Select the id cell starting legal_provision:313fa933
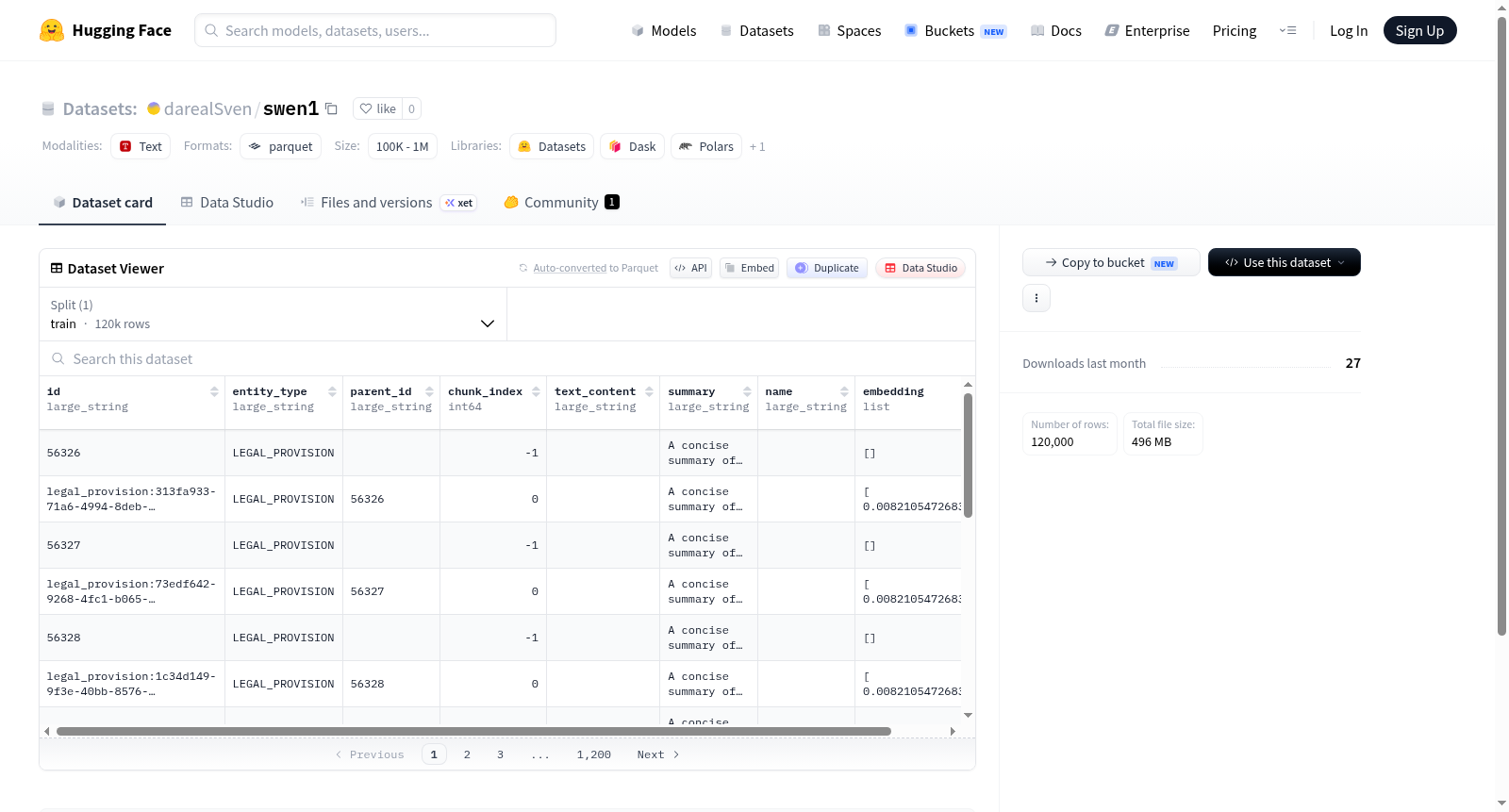 tap(132, 499)
